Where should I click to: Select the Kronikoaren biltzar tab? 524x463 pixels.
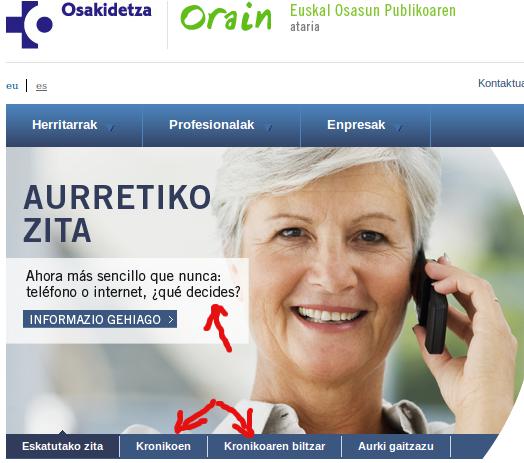pyautogui.click(x=274, y=446)
